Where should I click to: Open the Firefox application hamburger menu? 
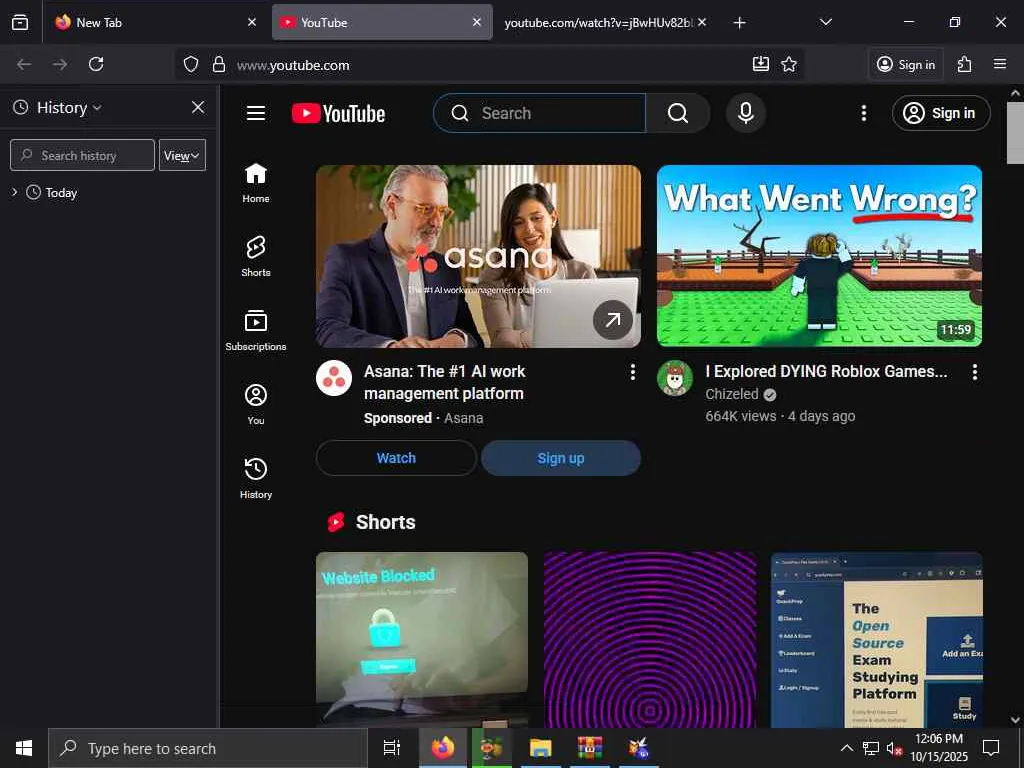click(x=1000, y=64)
